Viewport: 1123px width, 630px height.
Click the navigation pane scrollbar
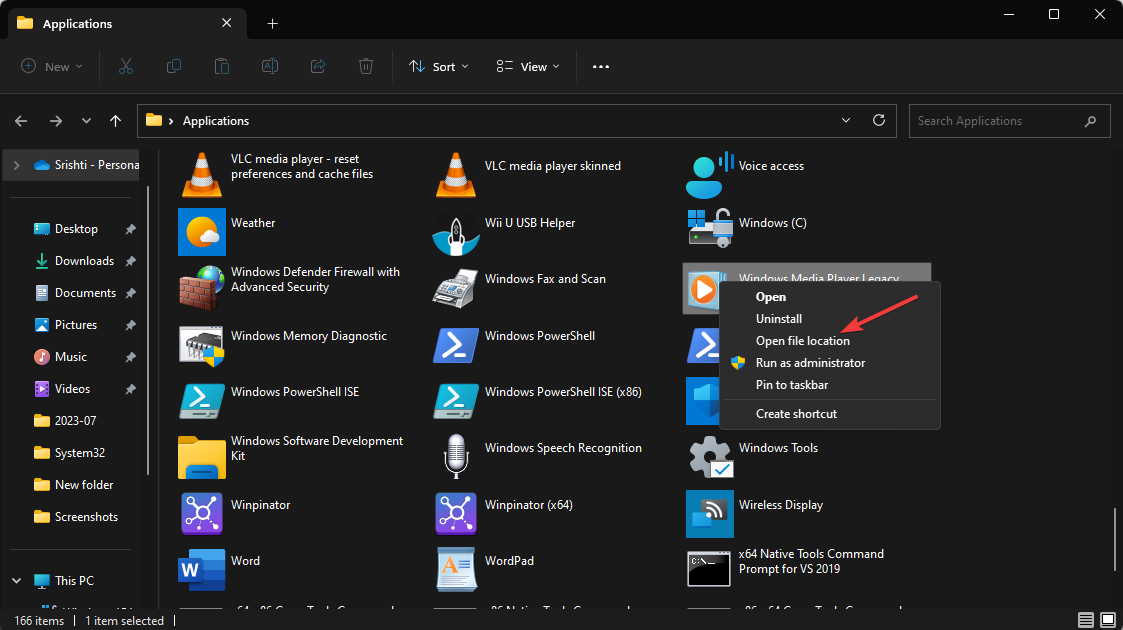148,329
